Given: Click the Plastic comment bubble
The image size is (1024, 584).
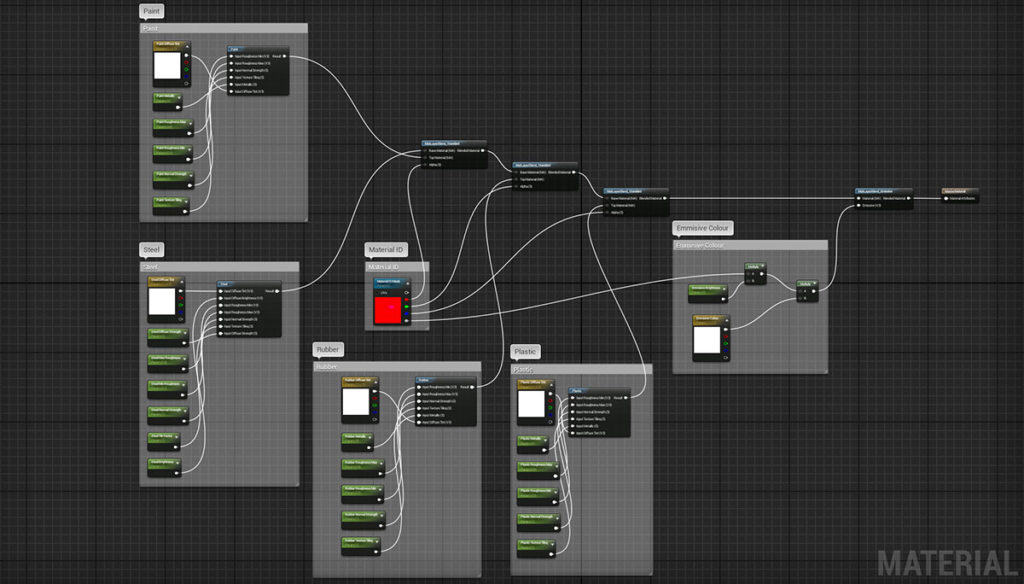Looking at the screenshot, I should click(x=525, y=351).
